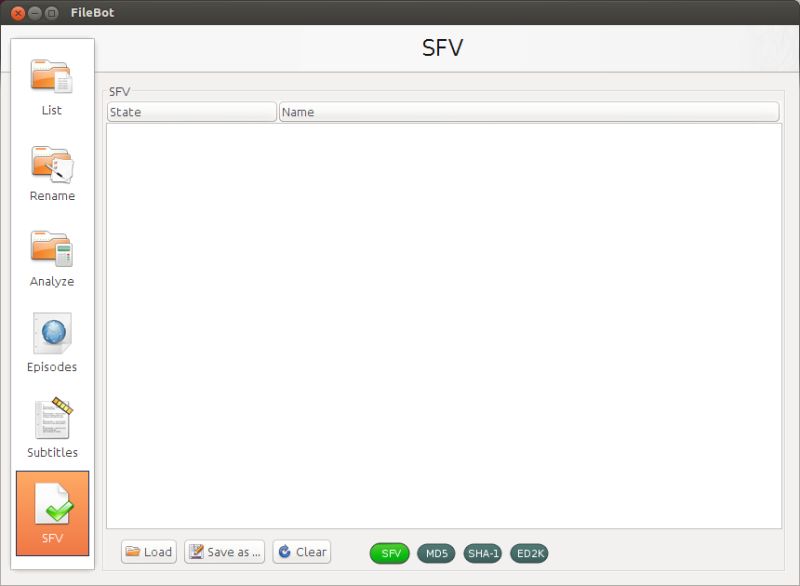Keep SFV selected as hash type

(x=390, y=551)
